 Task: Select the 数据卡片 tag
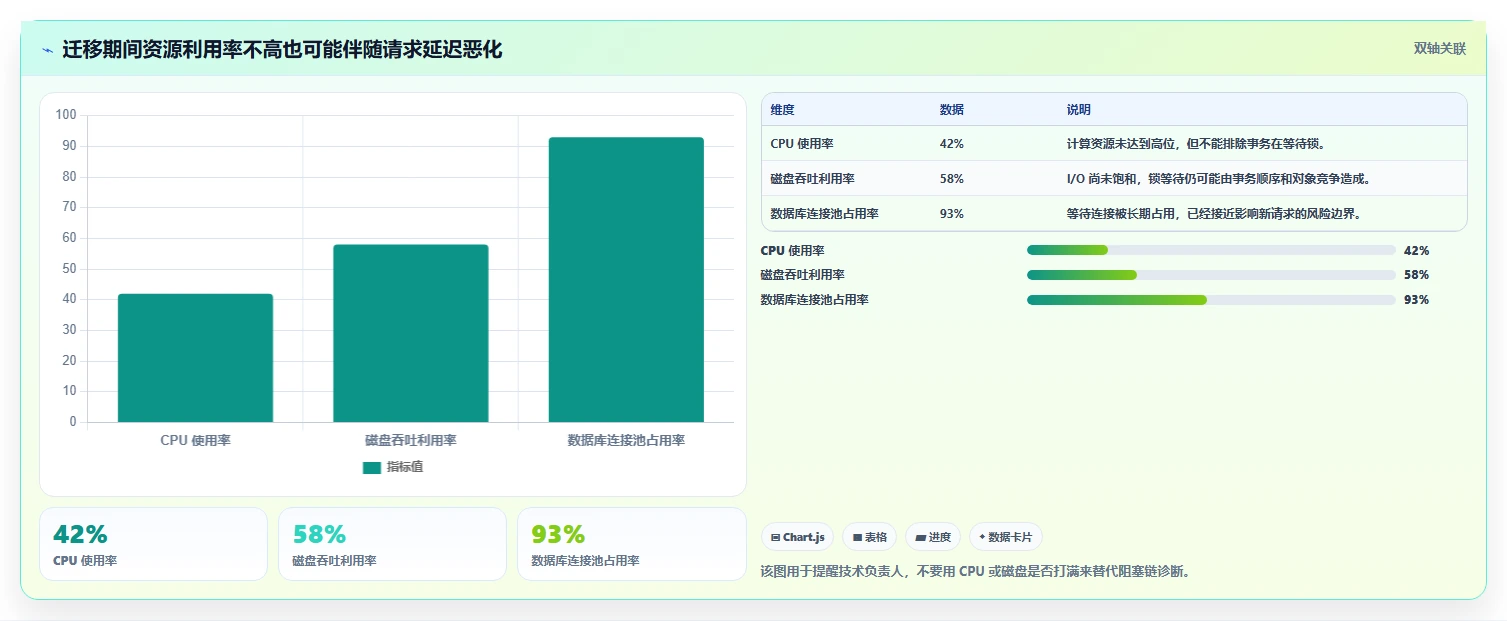(1006, 537)
